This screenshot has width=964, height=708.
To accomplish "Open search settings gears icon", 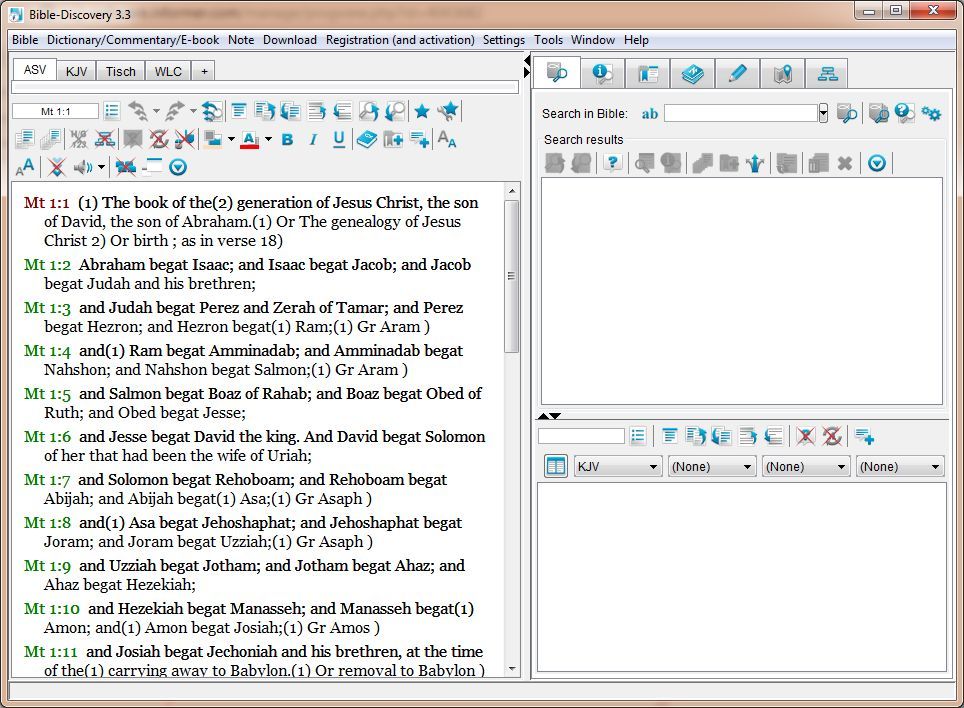I will (931, 114).
